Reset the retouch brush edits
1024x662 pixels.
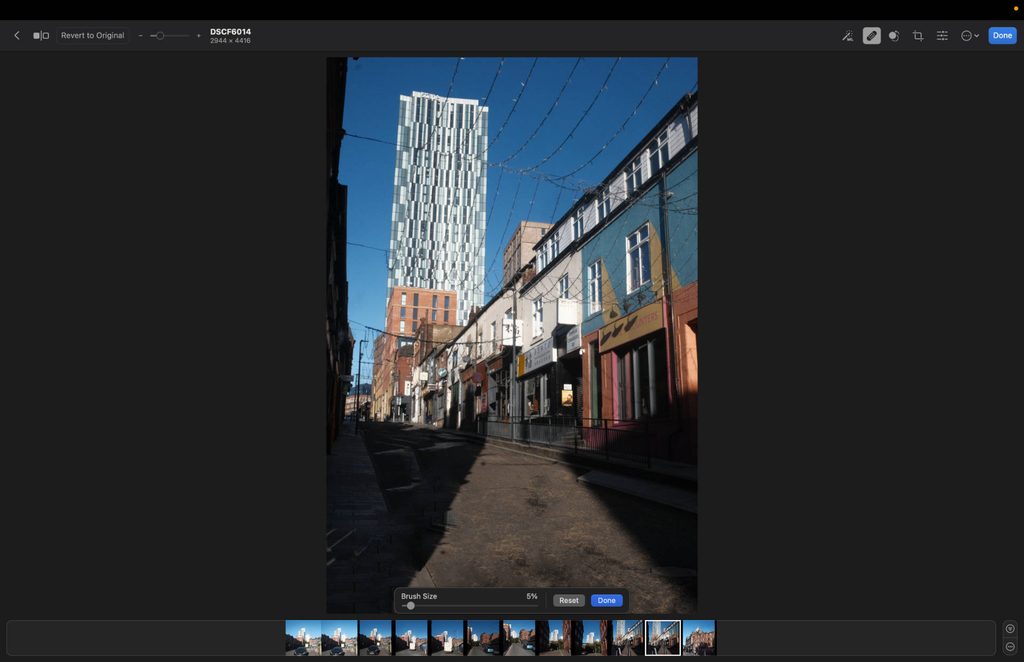click(568, 600)
